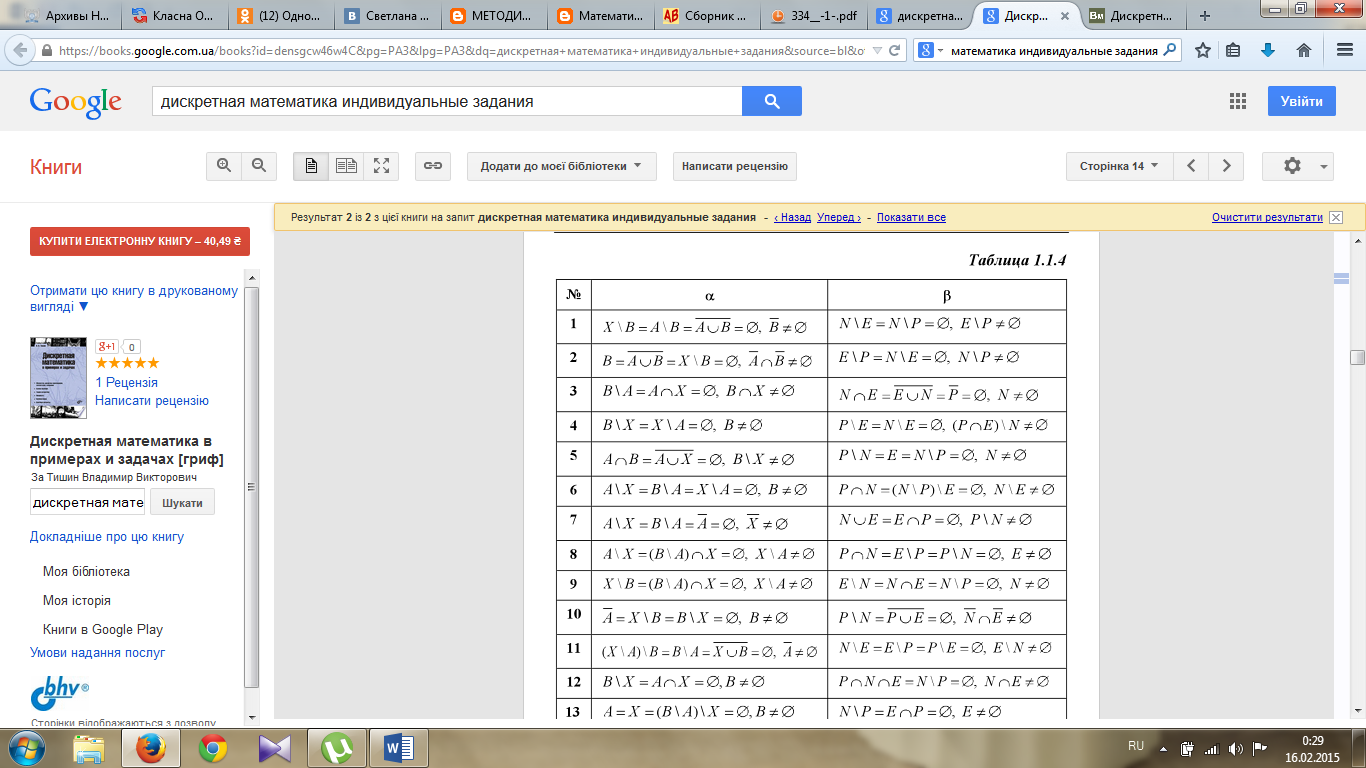Expand 'Отримати цю книгу в друкованому вигляді'

[134, 299]
